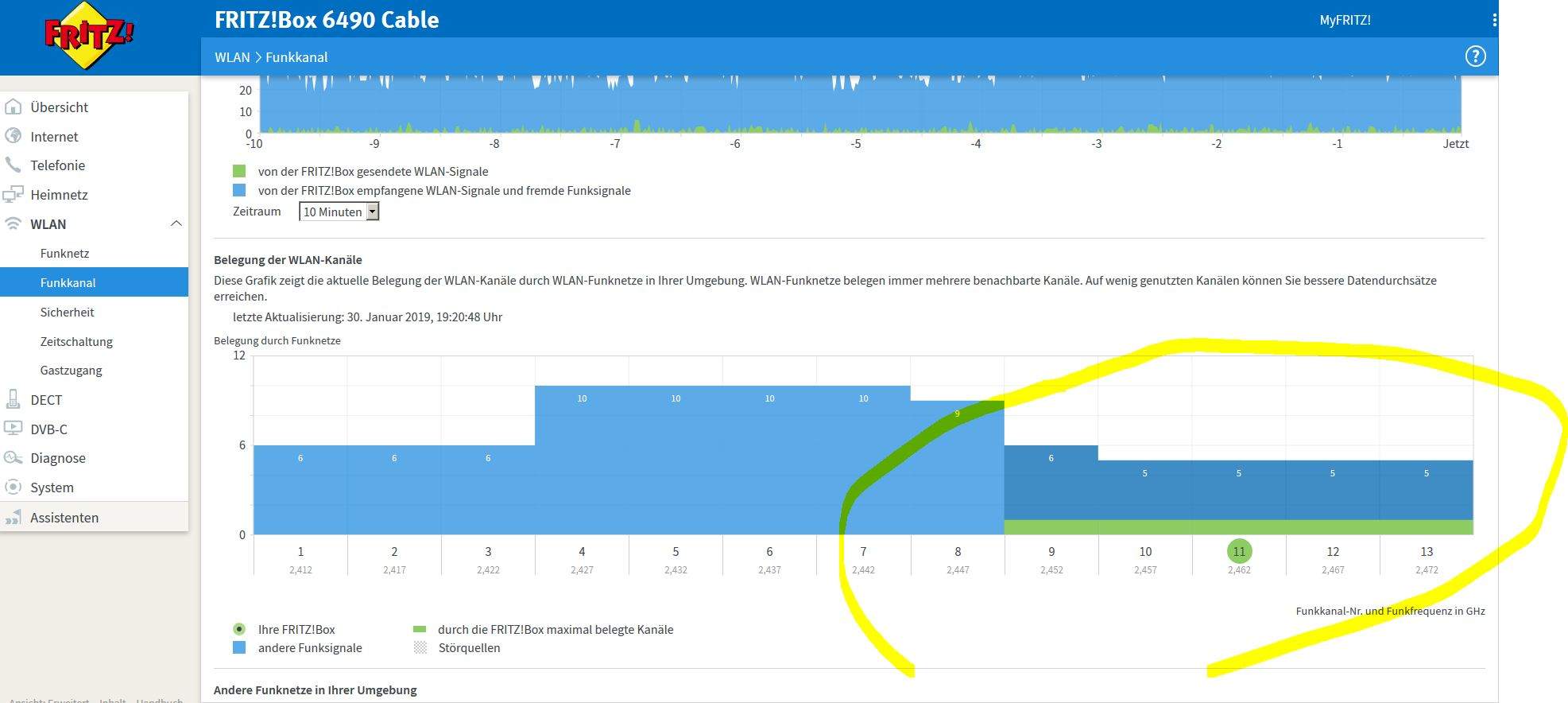Click the FRITZ! logo in the header
This screenshot has height=703, width=1568.
(89, 36)
